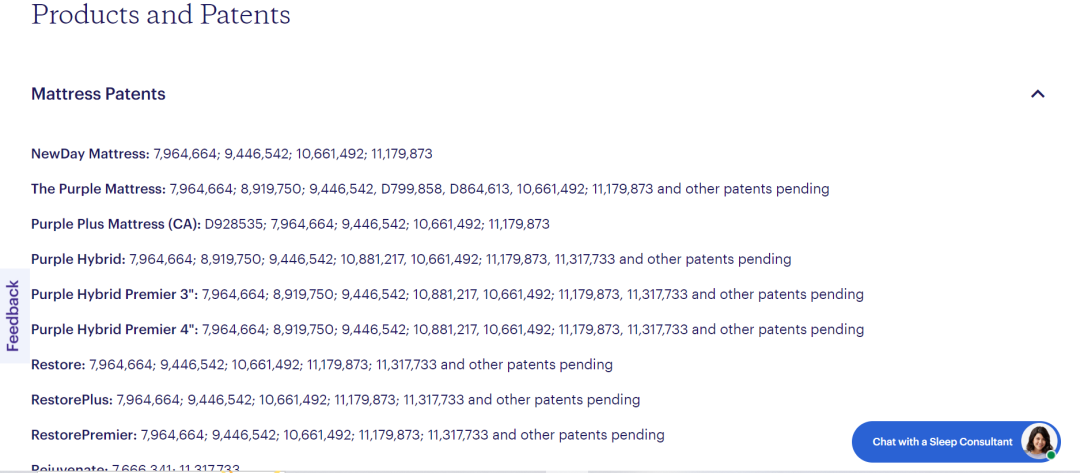The image size is (1080, 473).
Task: Click The Purple Mattress product name
Action: (x=98, y=189)
